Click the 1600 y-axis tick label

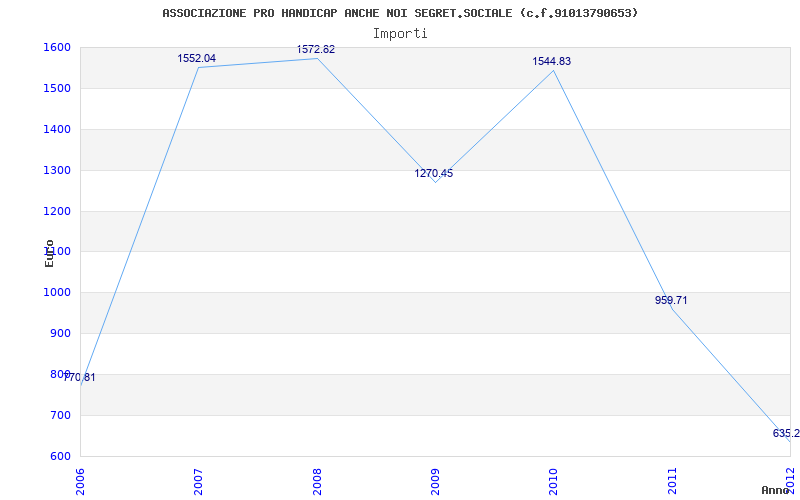click(59, 47)
